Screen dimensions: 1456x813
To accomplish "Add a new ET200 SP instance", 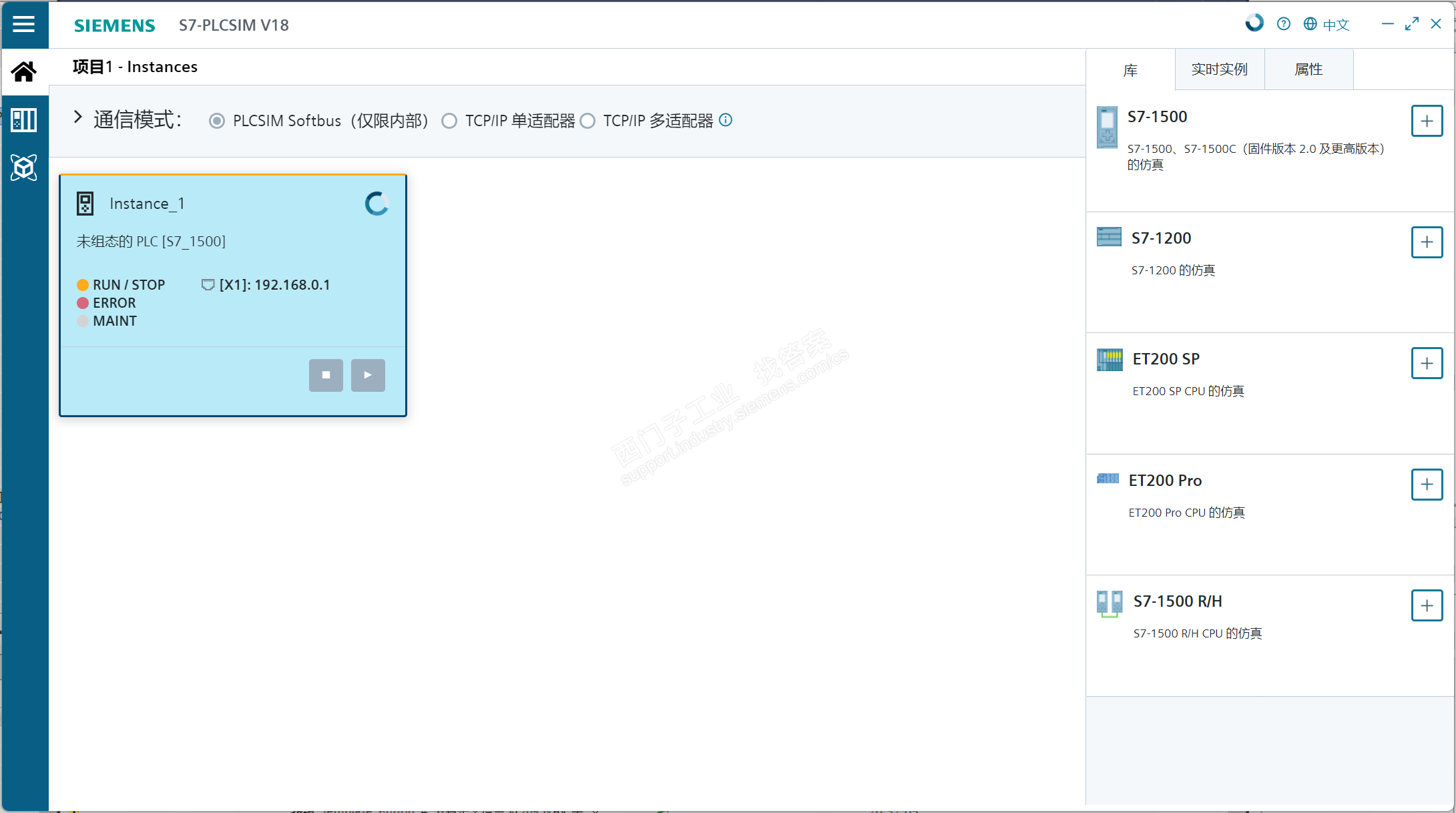I will coord(1427,363).
